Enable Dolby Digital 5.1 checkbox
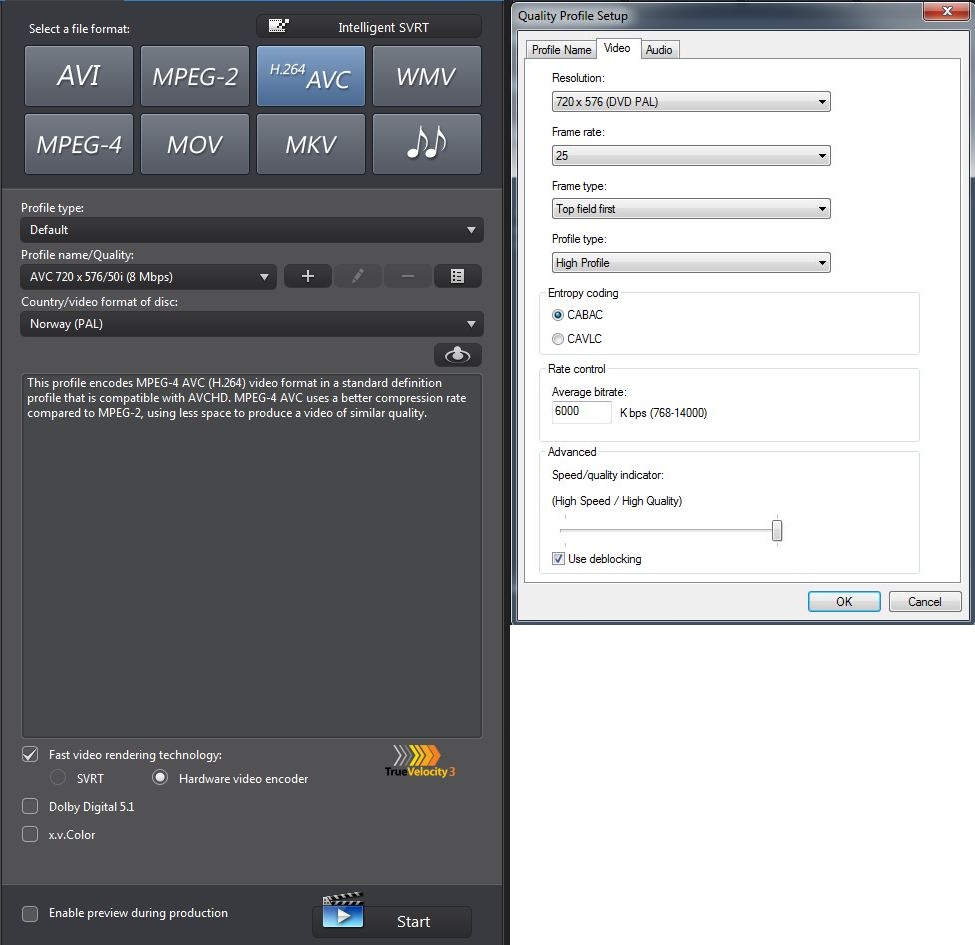This screenshot has height=945, width=975. 30,806
